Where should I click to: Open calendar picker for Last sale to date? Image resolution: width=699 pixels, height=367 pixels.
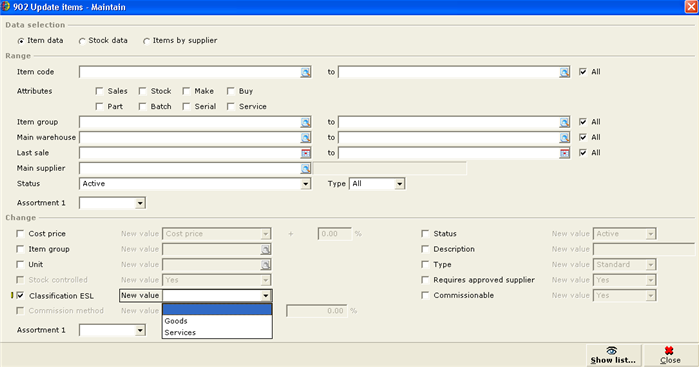click(564, 153)
